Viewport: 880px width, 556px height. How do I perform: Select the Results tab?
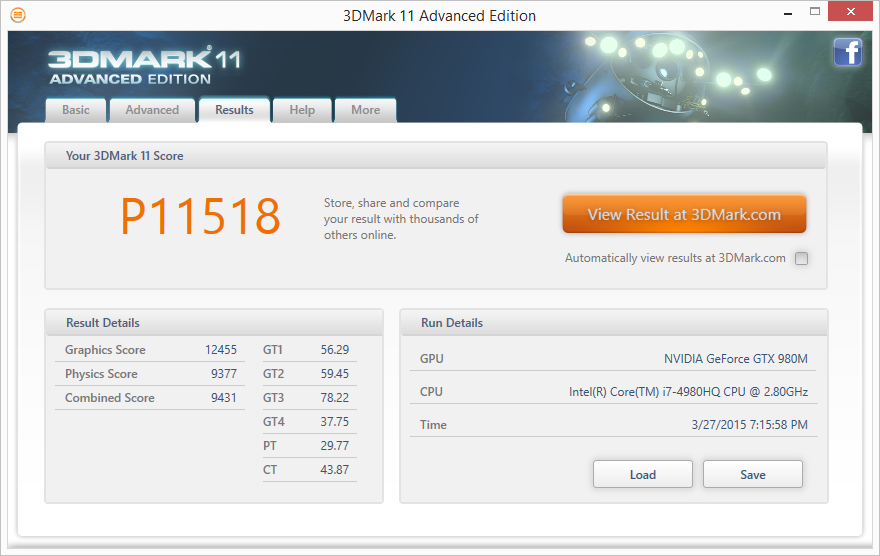234,110
